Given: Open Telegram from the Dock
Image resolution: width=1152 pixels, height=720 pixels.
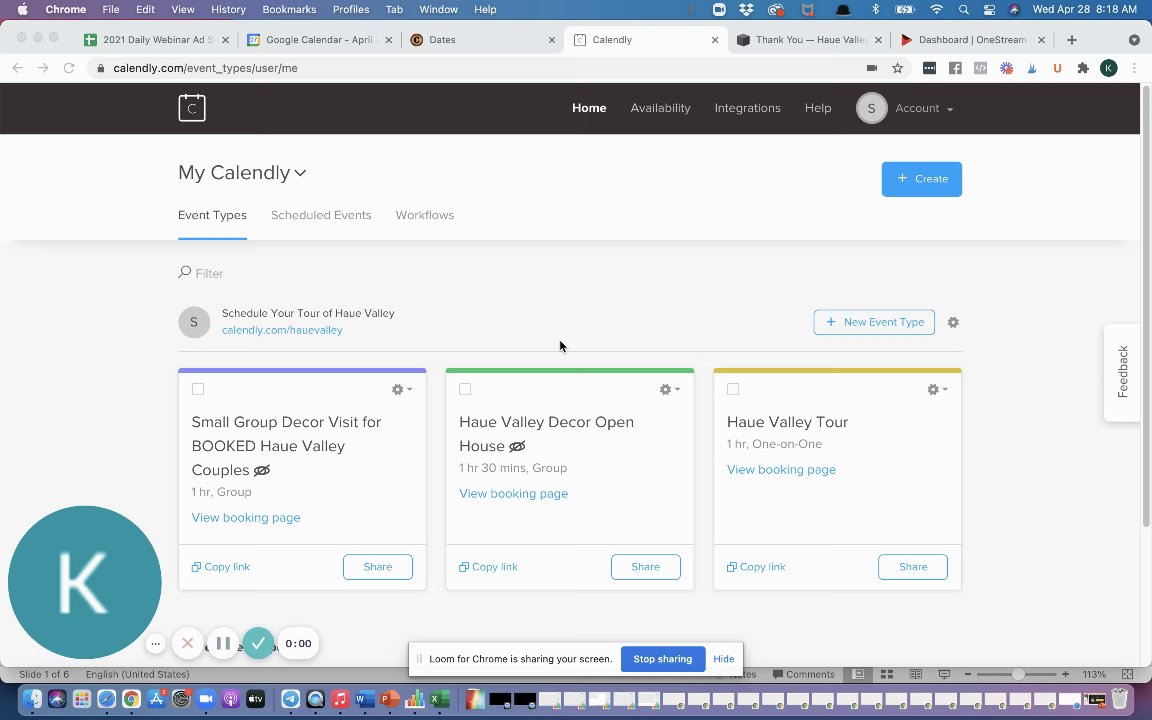Looking at the screenshot, I should pyautogui.click(x=291, y=699).
